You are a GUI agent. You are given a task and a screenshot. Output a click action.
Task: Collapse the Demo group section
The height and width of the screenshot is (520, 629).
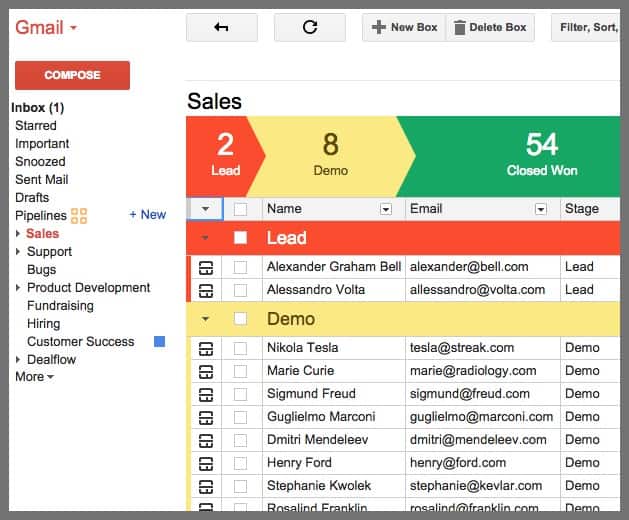click(x=205, y=319)
